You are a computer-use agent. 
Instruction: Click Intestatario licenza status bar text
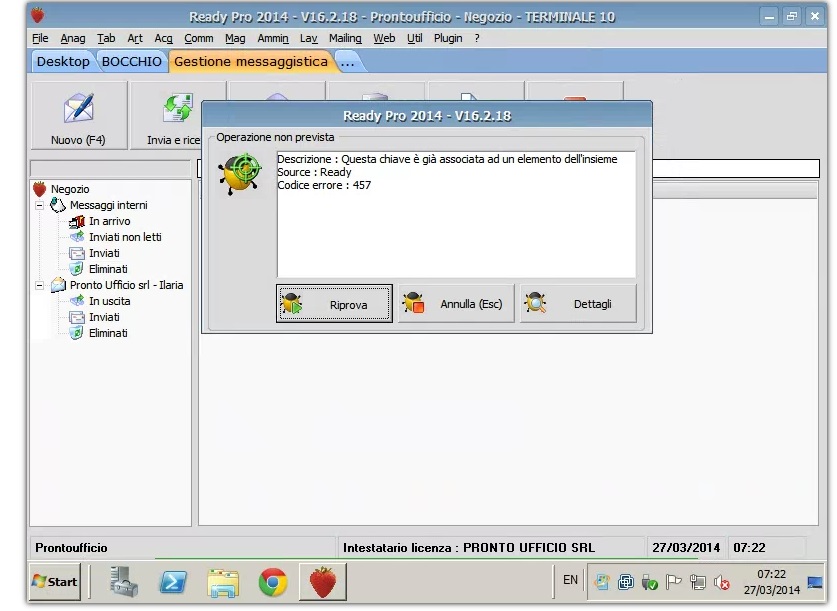tap(469, 548)
